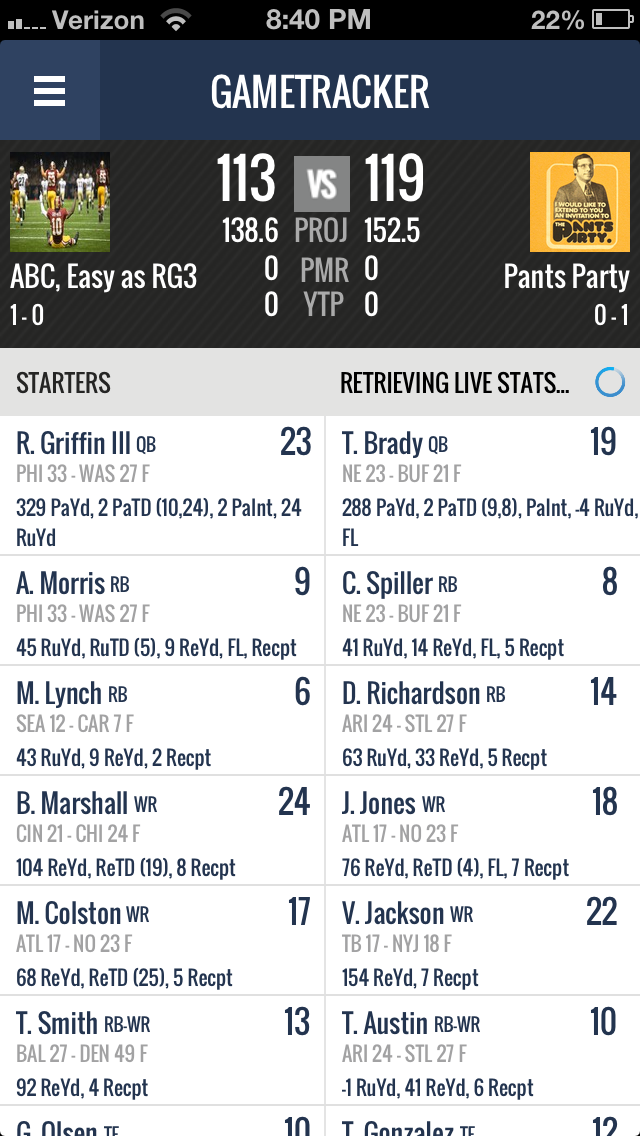Open J. Jones WR details
The height and width of the screenshot is (1136, 640).
pyautogui.click(x=483, y=831)
